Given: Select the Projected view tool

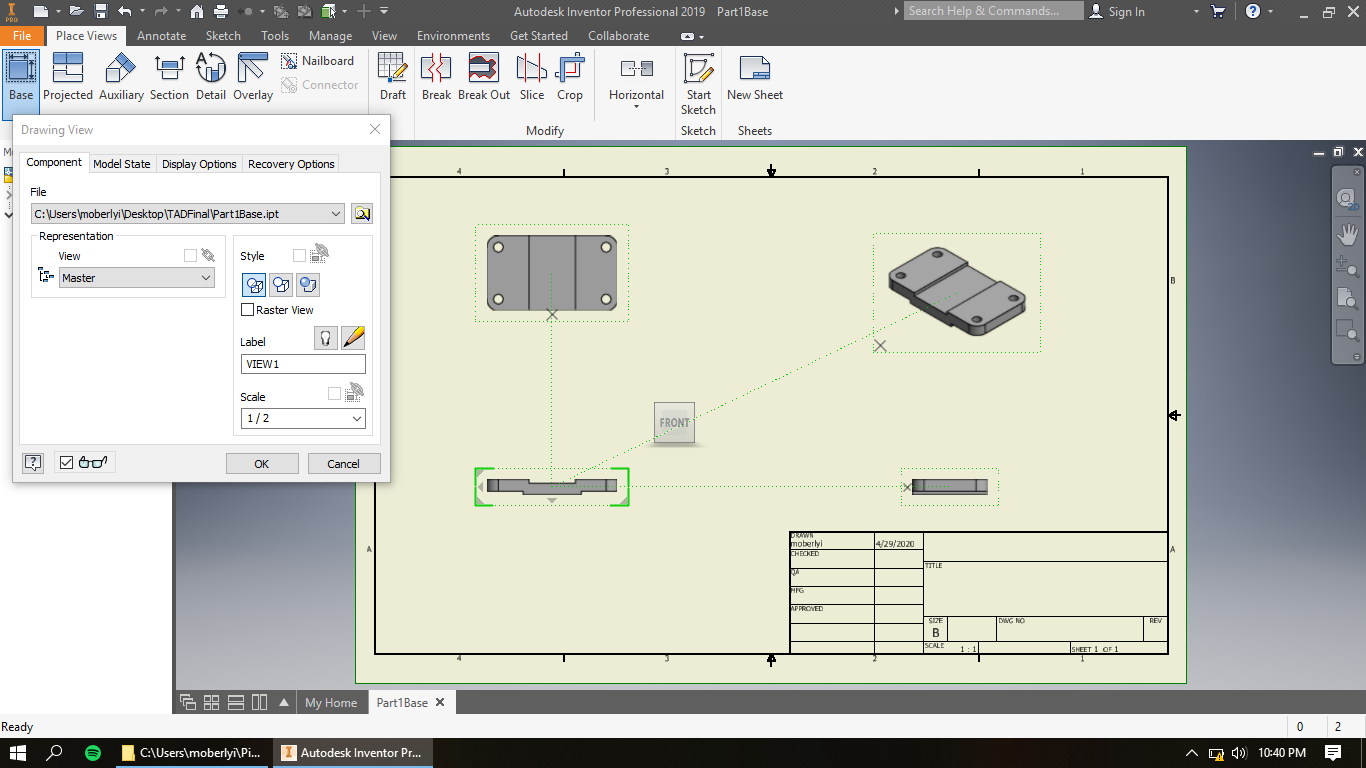Looking at the screenshot, I should 67,77.
